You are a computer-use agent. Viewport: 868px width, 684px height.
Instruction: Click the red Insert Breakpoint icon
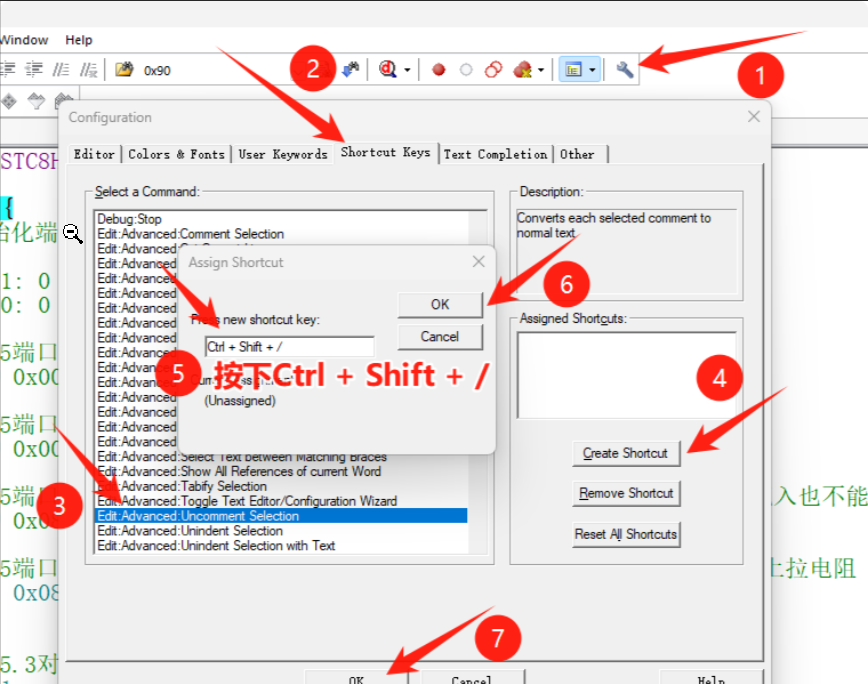pyautogui.click(x=438, y=70)
